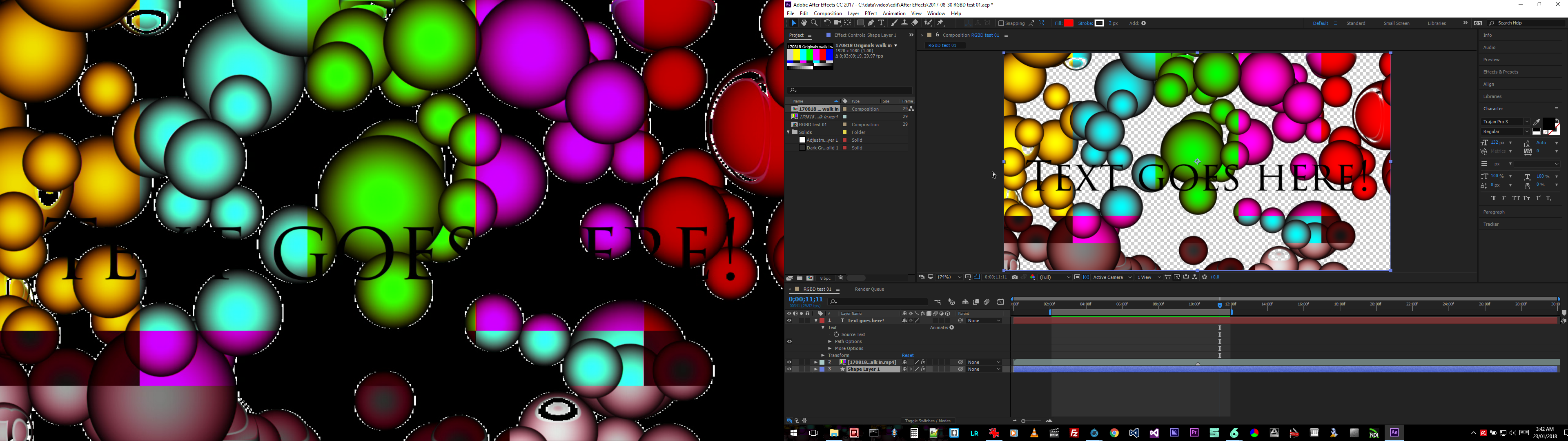Select the Puppet Pin tool
This screenshot has width=1568, height=441.
click(x=941, y=23)
